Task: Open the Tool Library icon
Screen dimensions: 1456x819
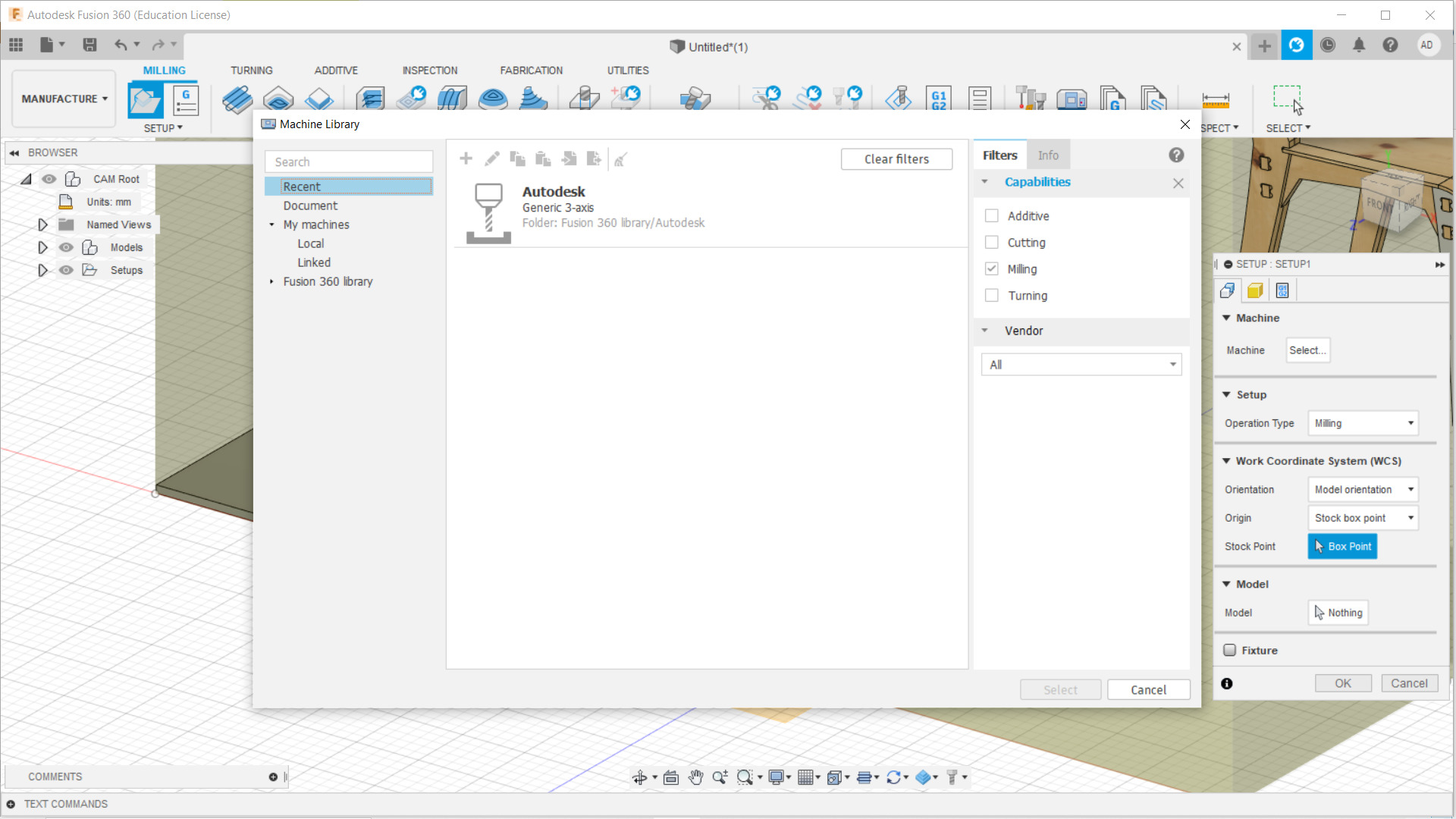Action: [x=1031, y=99]
